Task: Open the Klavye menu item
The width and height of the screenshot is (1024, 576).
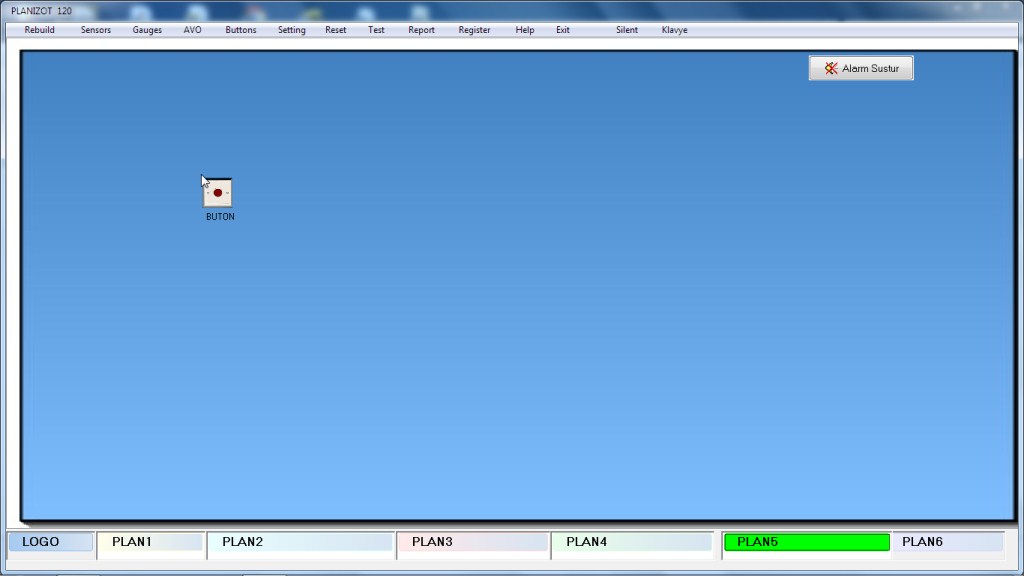Action: point(675,30)
